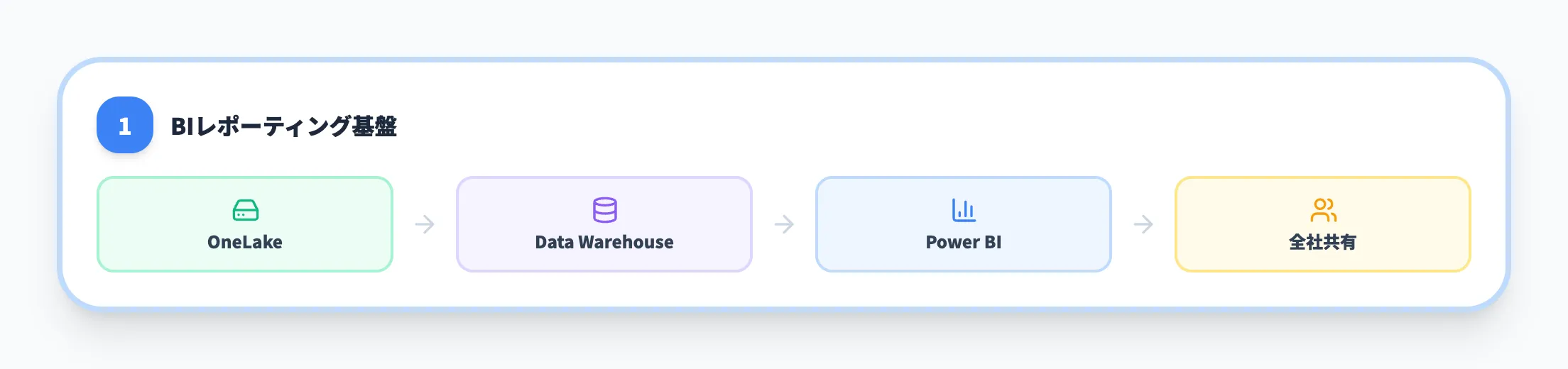Click the orange users icon for 全社共有
The height and width of the screenshot is (369, 1568).
tap(1323, 210)
